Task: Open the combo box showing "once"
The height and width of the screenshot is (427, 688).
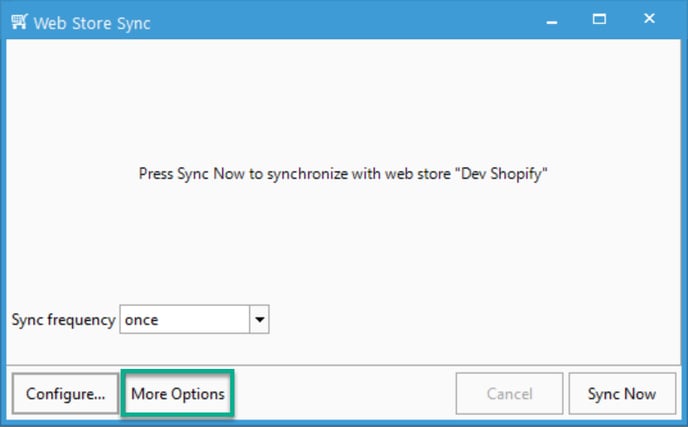Action: point(194,319)
